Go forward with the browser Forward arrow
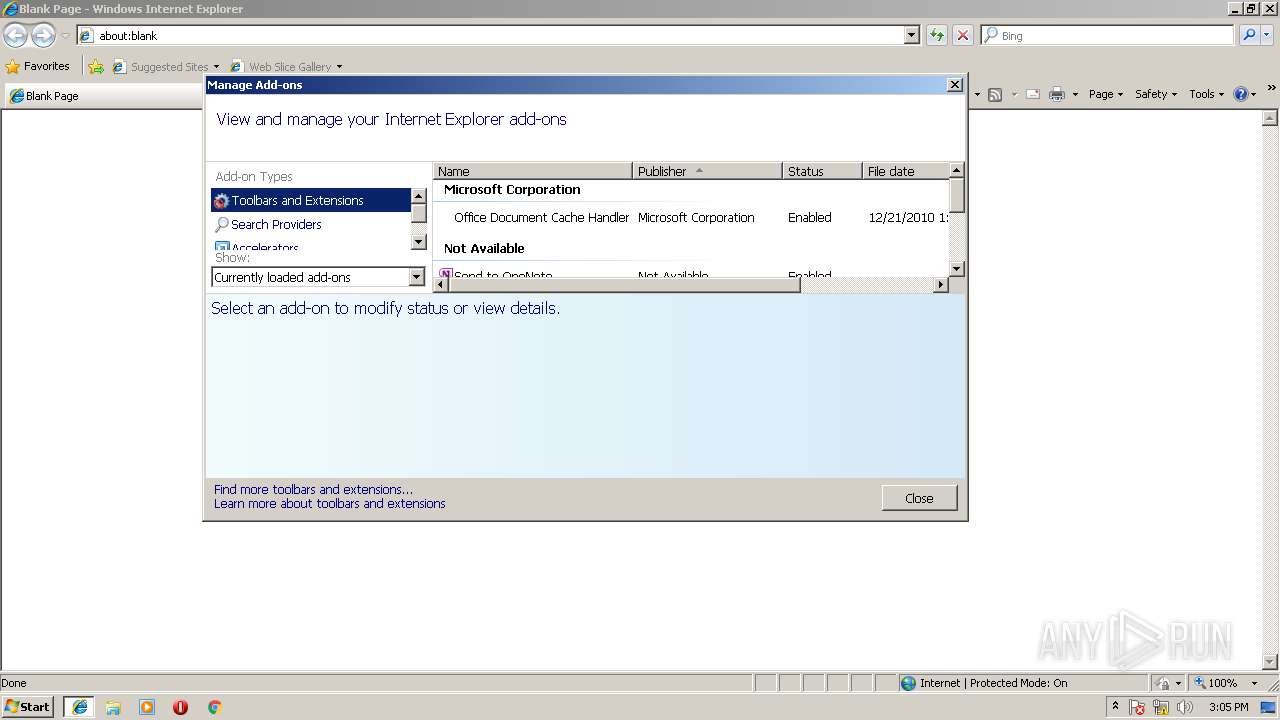The image size is (1280, 720). 43,36
